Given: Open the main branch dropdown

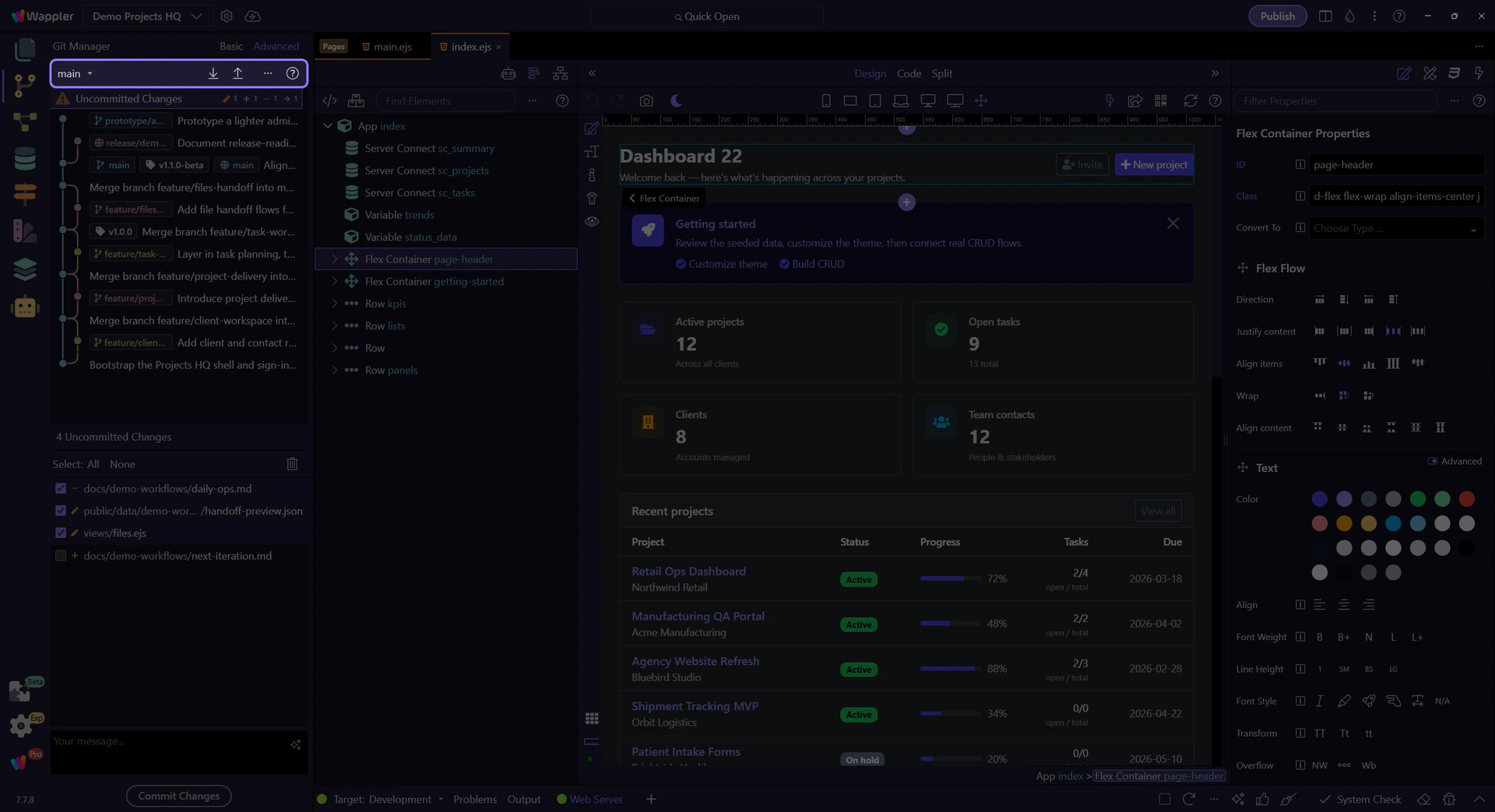Looking at the screenshot, I should tap(76, 73).
